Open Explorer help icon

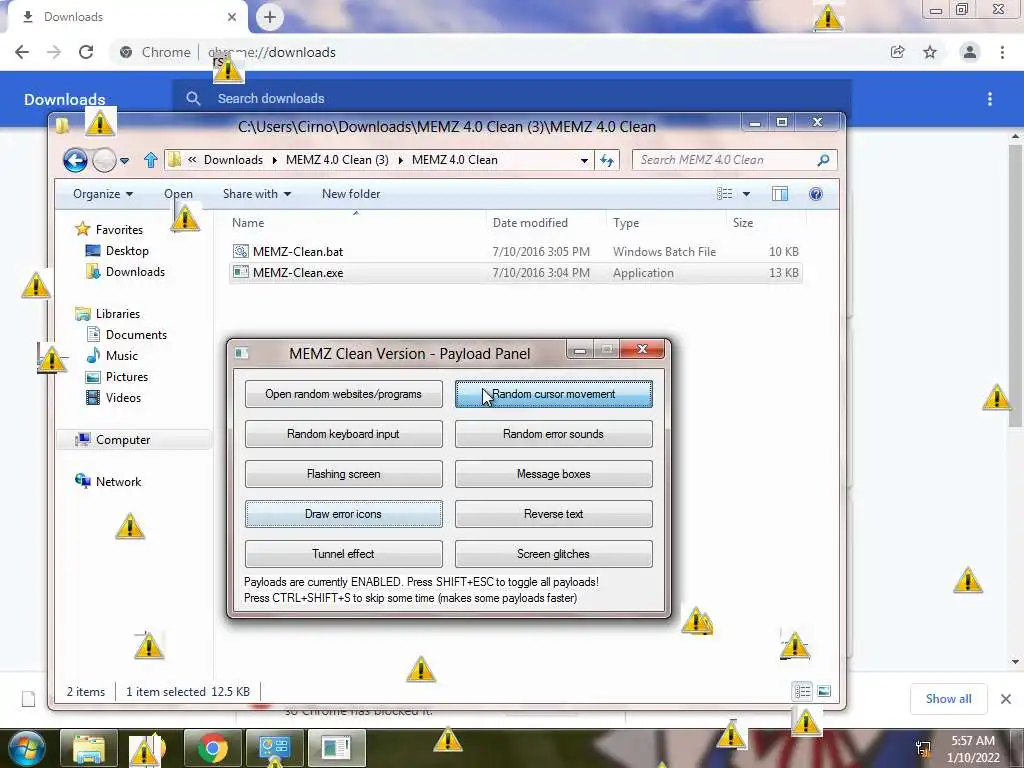click(816, 194)
